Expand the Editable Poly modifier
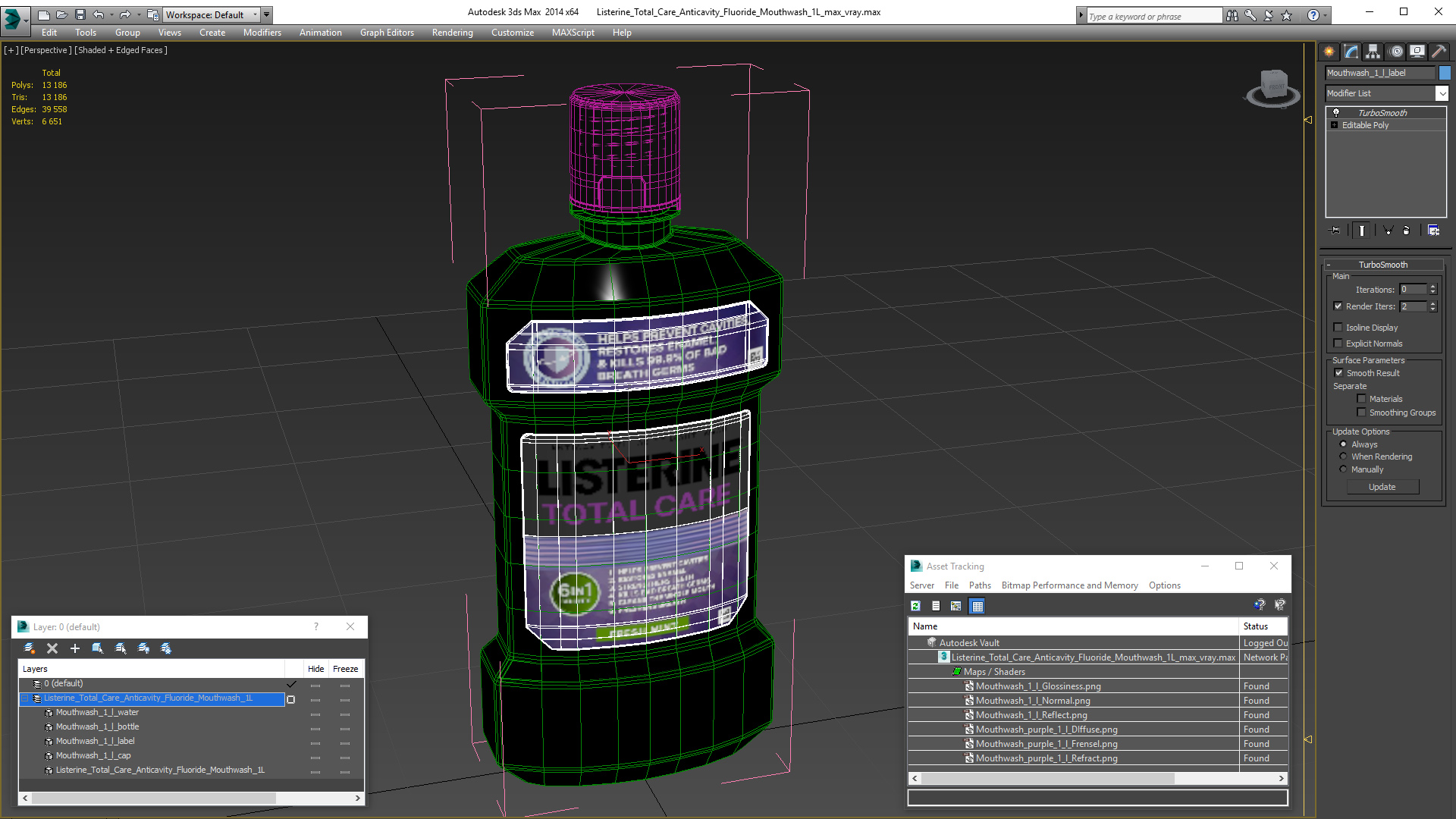 point(1335,125)
